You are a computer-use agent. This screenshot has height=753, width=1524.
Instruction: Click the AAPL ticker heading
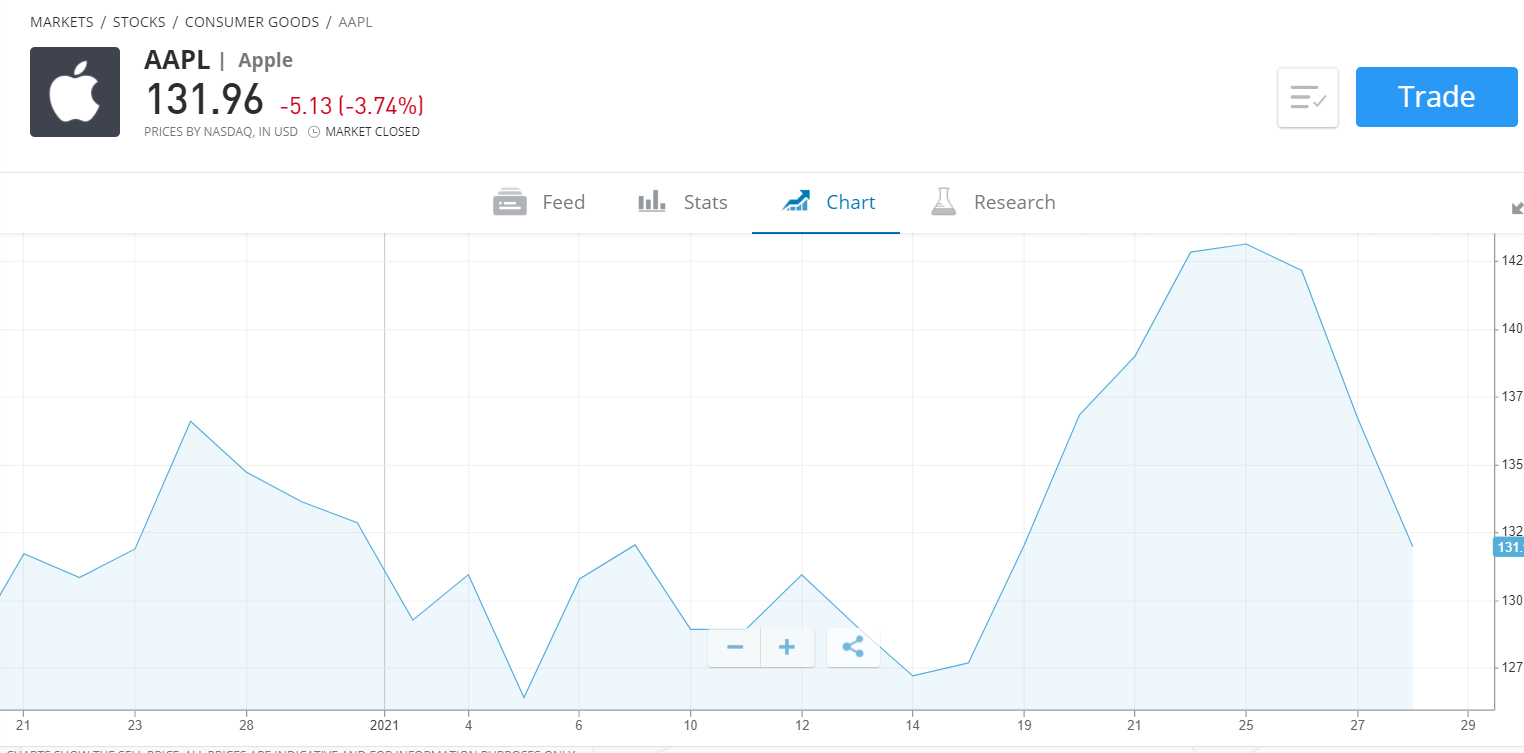tap(177, 60)
